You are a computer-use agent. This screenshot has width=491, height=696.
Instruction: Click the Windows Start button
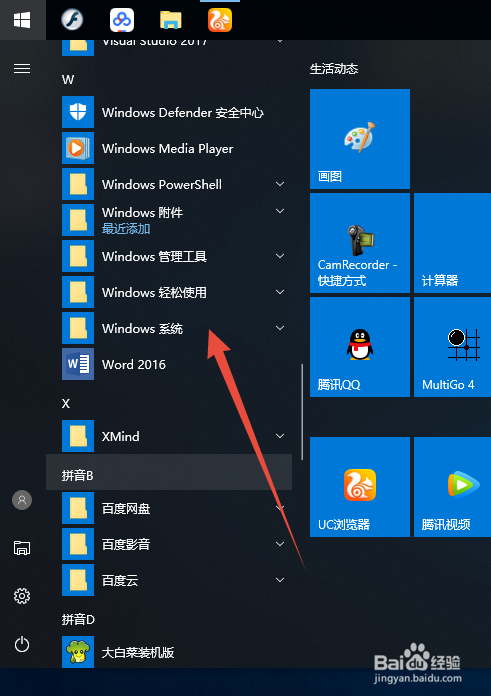22,20
